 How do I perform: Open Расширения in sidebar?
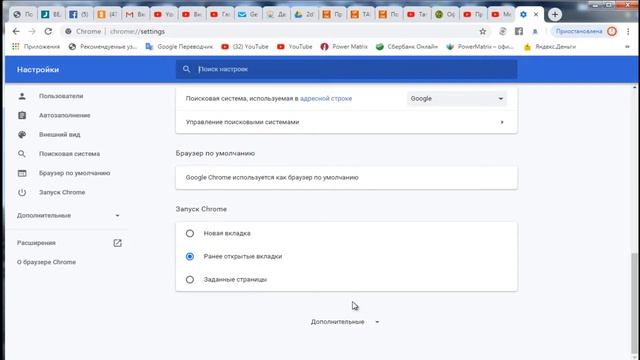(x=36, y=243)
